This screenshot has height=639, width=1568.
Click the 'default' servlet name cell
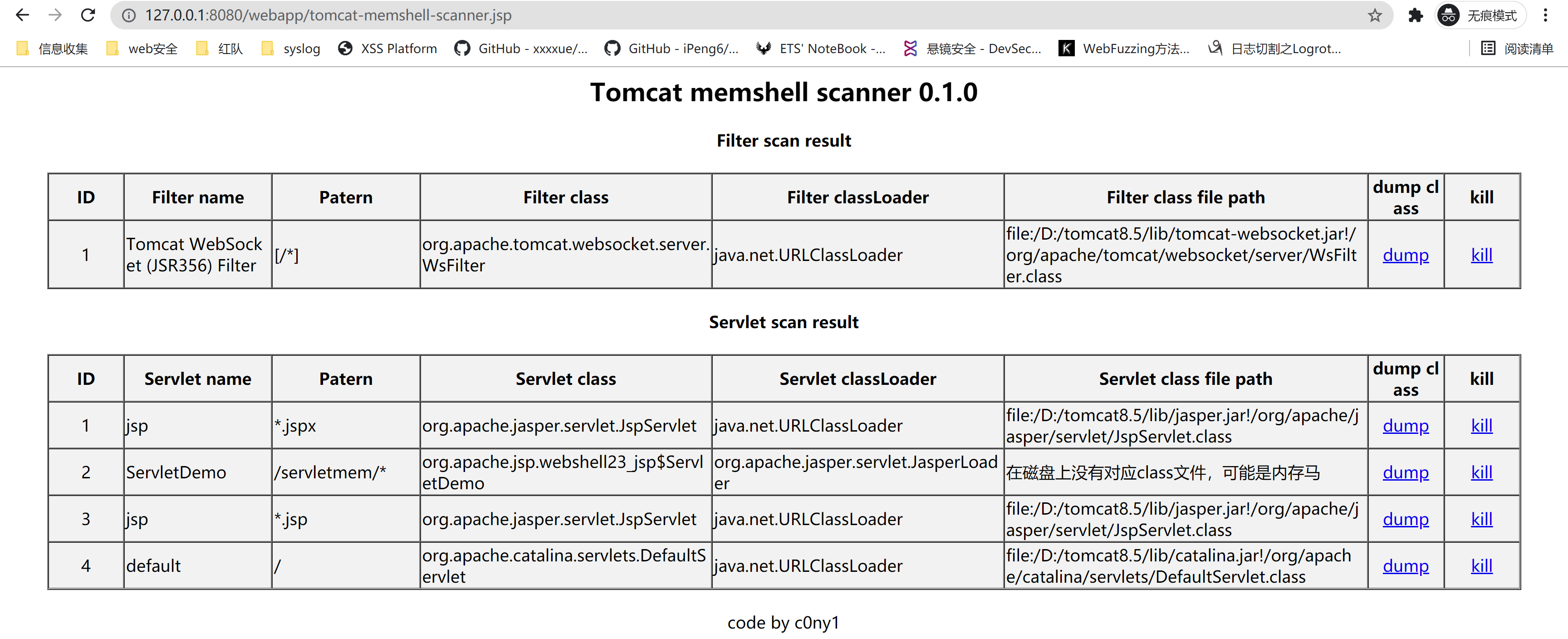click(x=198, y=566)
